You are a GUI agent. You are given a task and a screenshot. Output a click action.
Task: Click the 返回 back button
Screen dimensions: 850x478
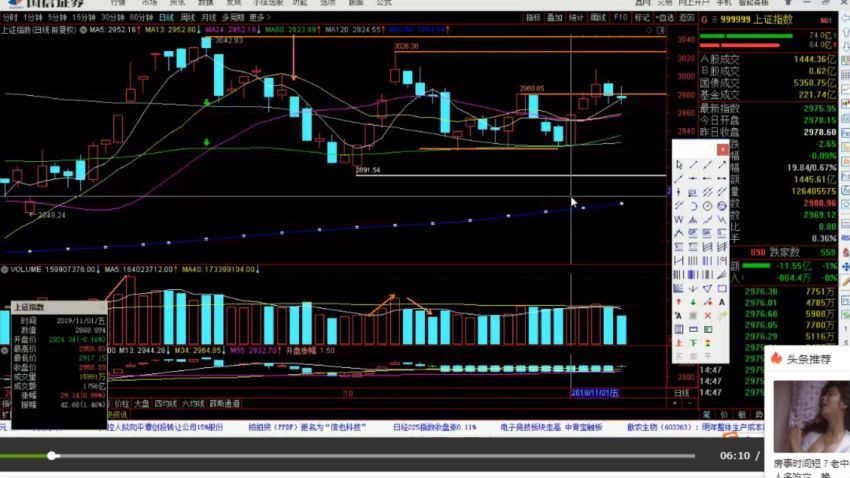(x=687, y=18)
